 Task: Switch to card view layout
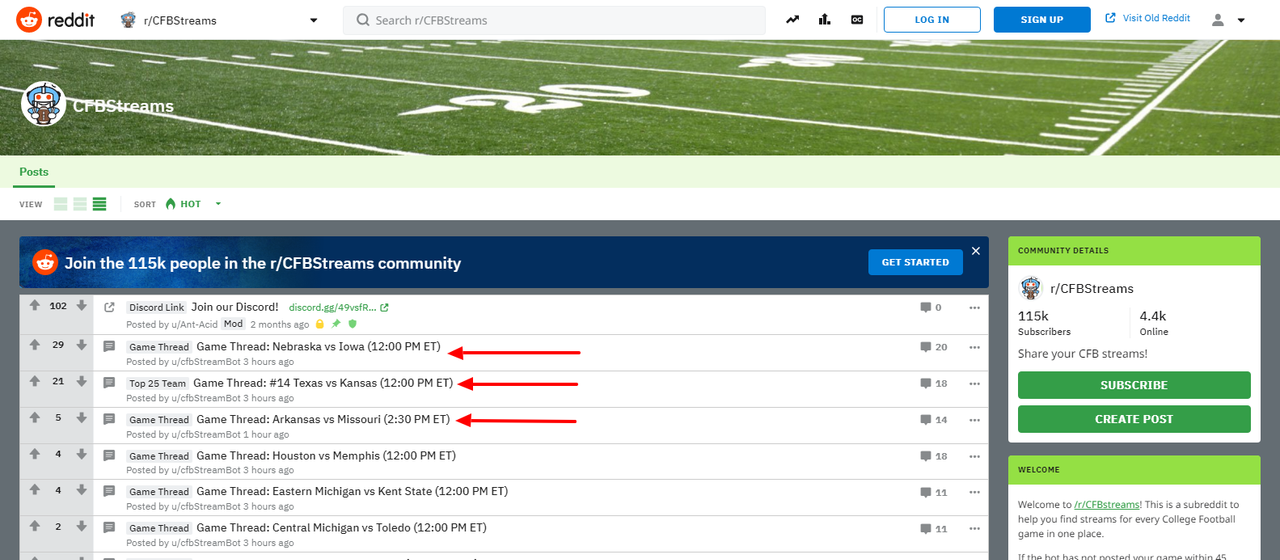[61, 204]
